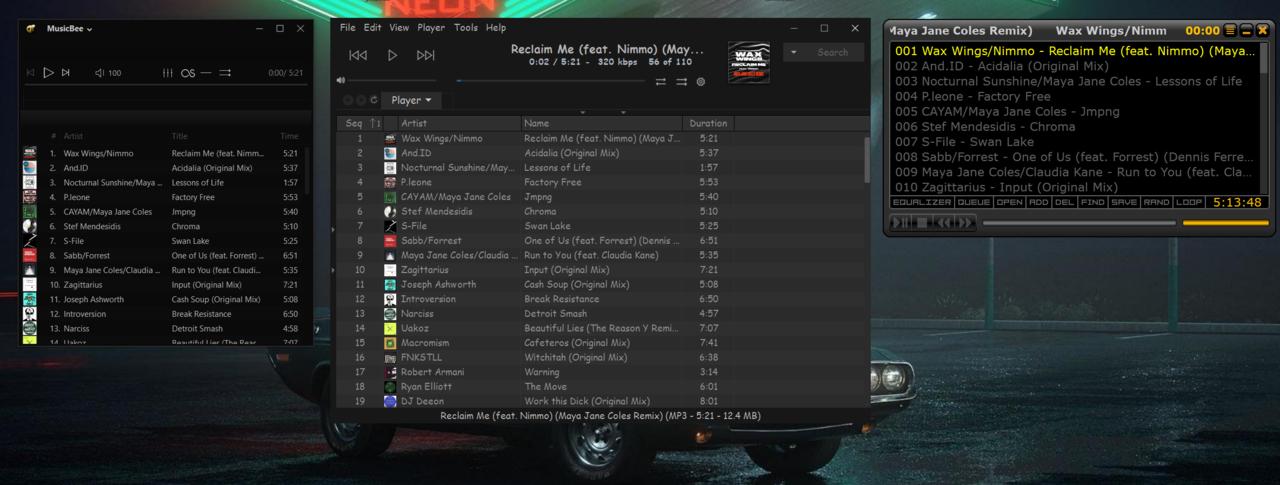The width and height of the screenshot is (1280, 485).
Task: Click the Last.fm scrobble icon in MusicBee
Action: (x=187, y=73)
